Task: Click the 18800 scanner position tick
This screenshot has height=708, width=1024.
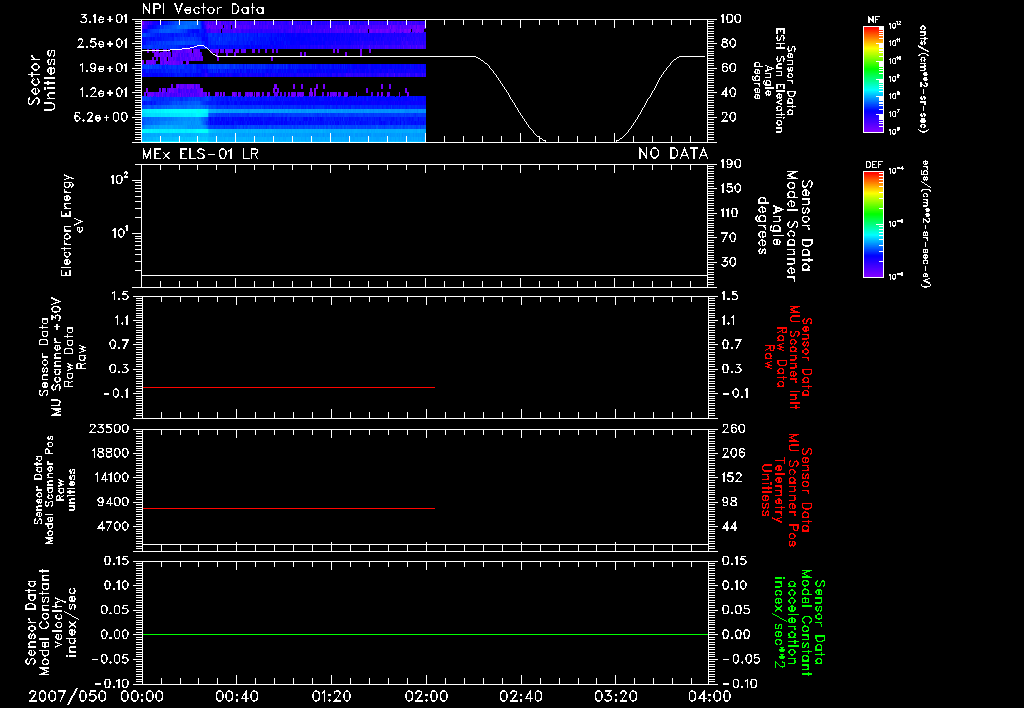Action: tap(108, 453)
